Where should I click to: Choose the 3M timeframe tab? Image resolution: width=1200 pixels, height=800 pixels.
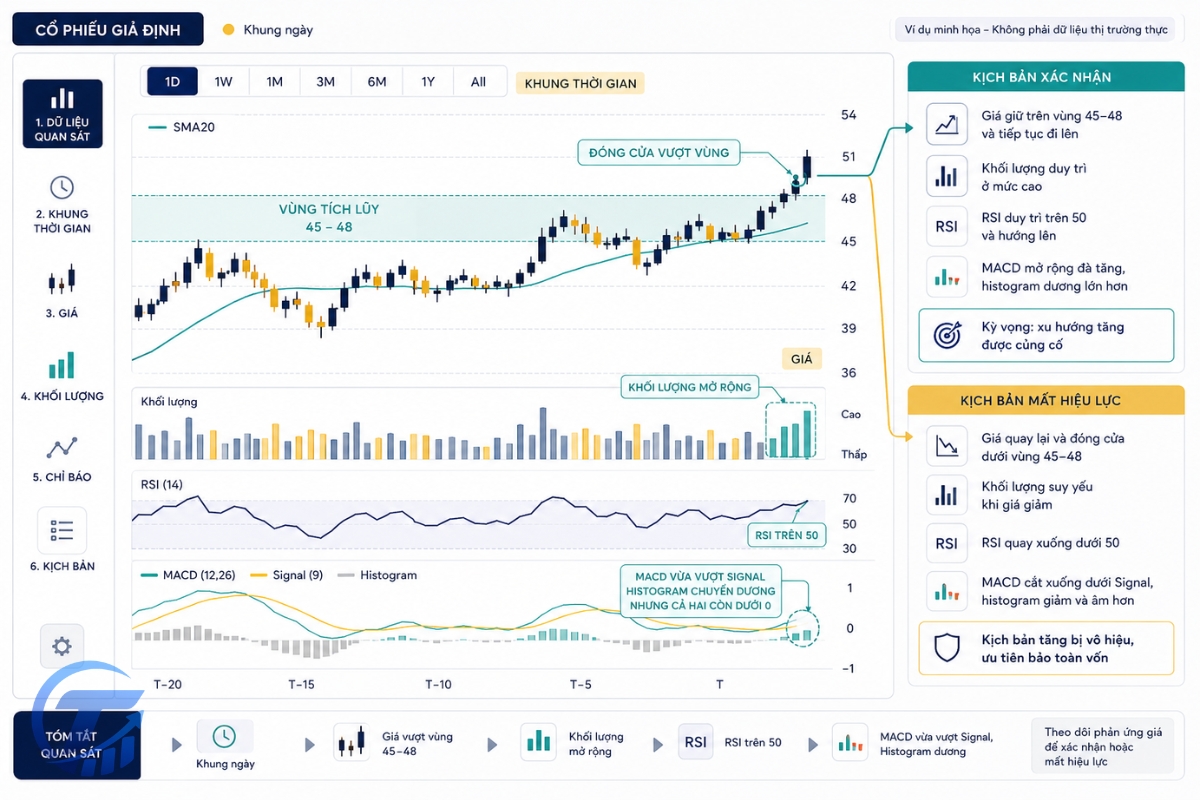[325, 82]
